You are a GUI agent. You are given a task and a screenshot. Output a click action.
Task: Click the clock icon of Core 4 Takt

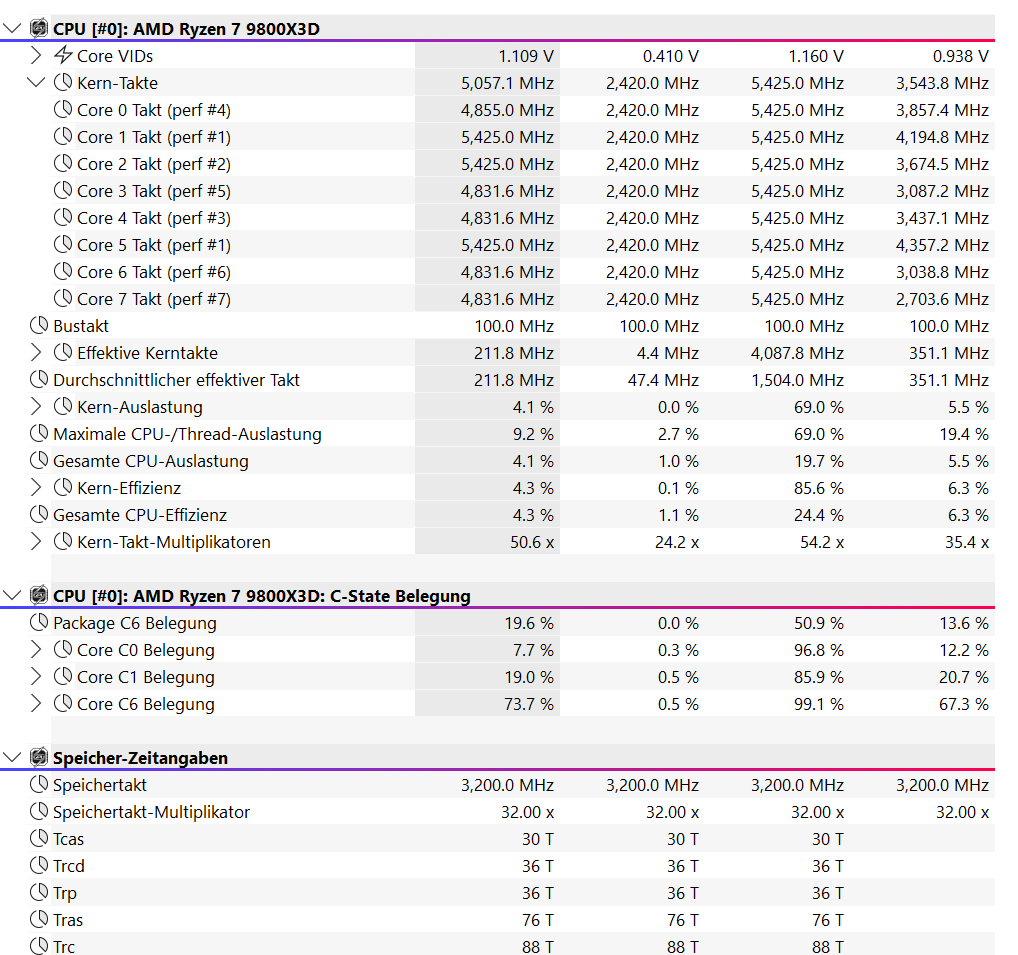(x=63, y=217)
